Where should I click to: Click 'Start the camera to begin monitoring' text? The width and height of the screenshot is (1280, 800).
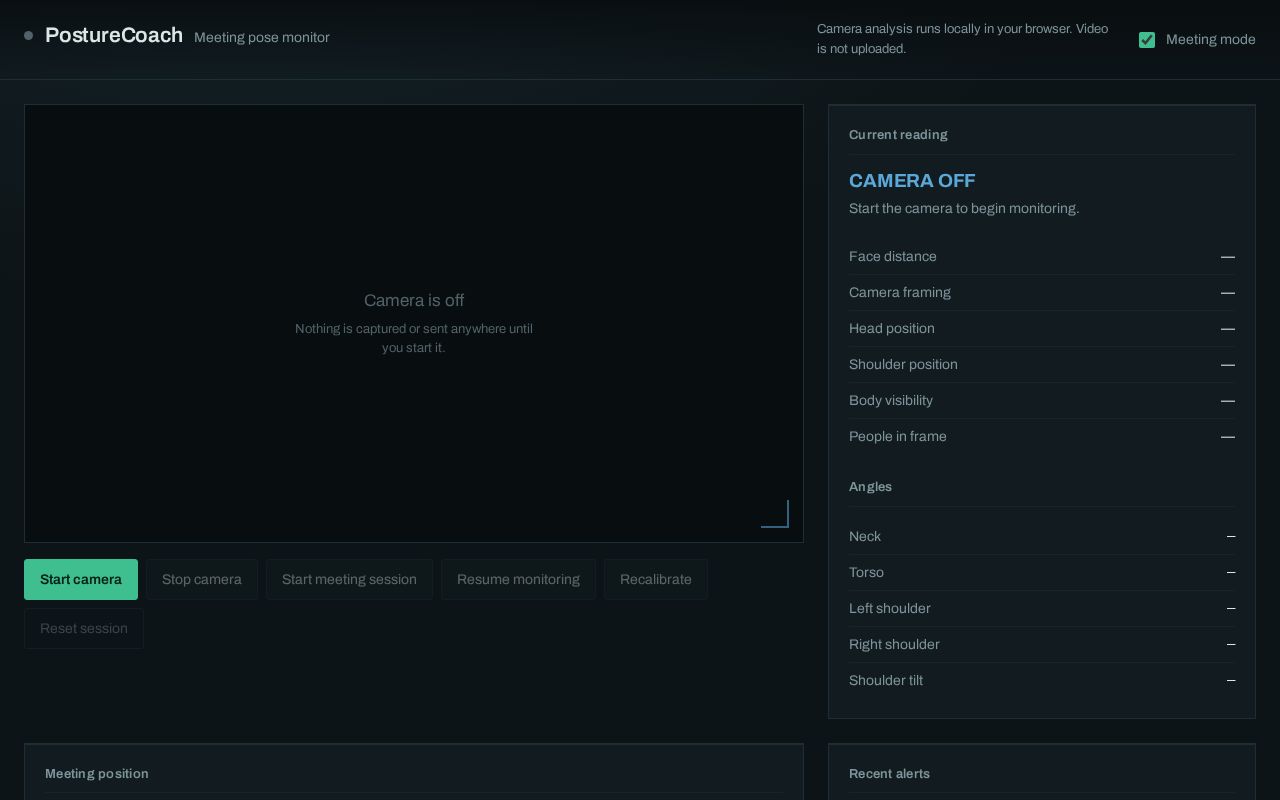pos(964,209)
